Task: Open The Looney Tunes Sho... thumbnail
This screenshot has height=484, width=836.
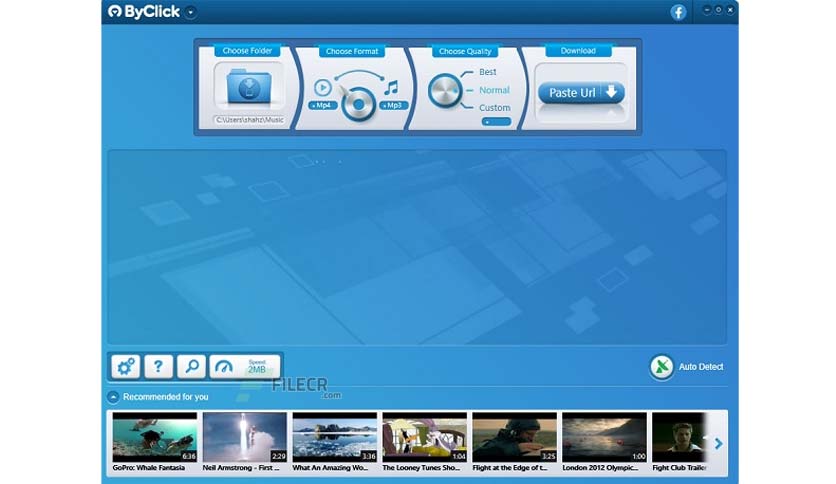Action: point(424,437)
